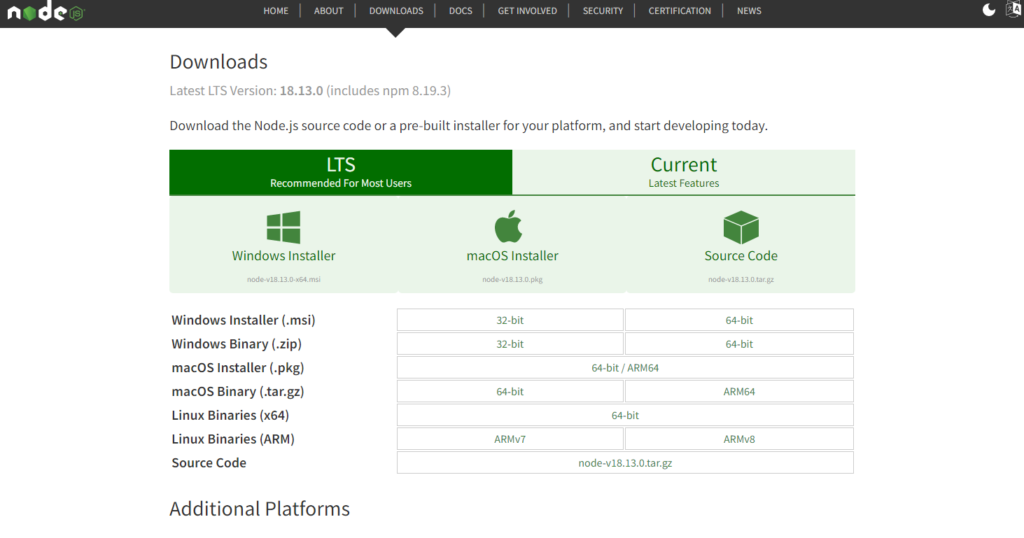Download Linux Binaries (x64) 64-bit

click(x=625, y=415)
